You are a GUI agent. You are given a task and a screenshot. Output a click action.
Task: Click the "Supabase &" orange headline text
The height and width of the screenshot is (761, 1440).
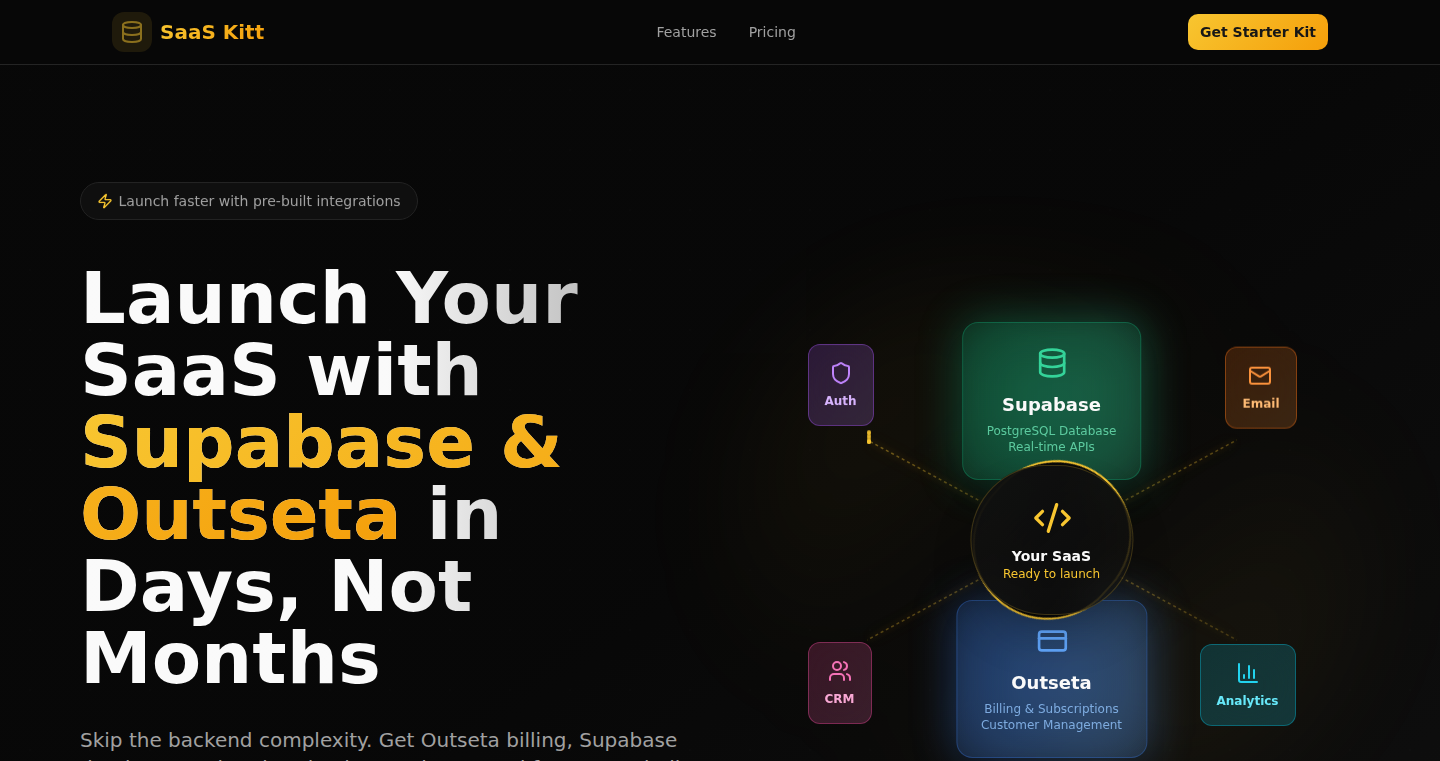click(x=321, y=443)
